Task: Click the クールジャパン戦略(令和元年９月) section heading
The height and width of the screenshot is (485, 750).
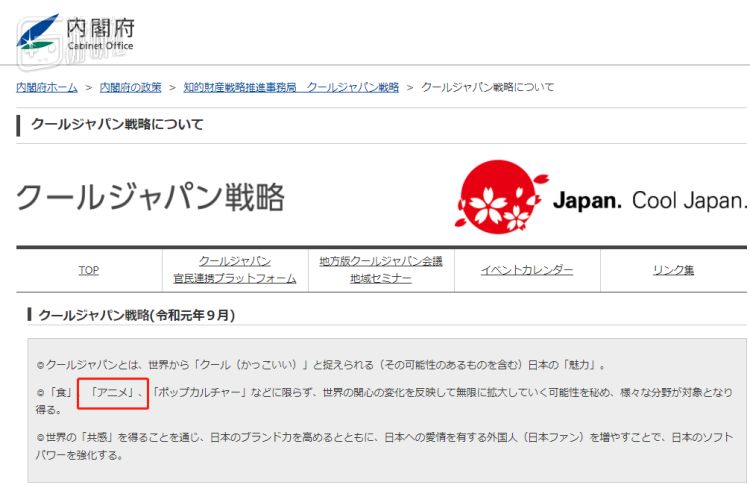Action: tap(136, 315)
